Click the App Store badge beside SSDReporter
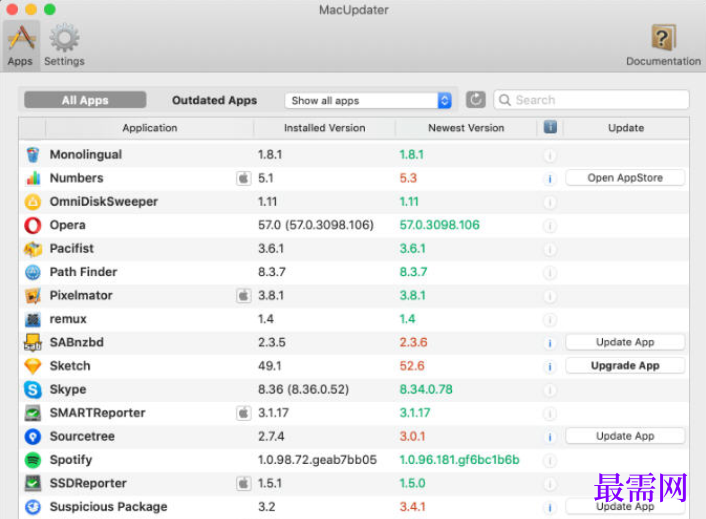The image size is (706, 519). [244, 483]
